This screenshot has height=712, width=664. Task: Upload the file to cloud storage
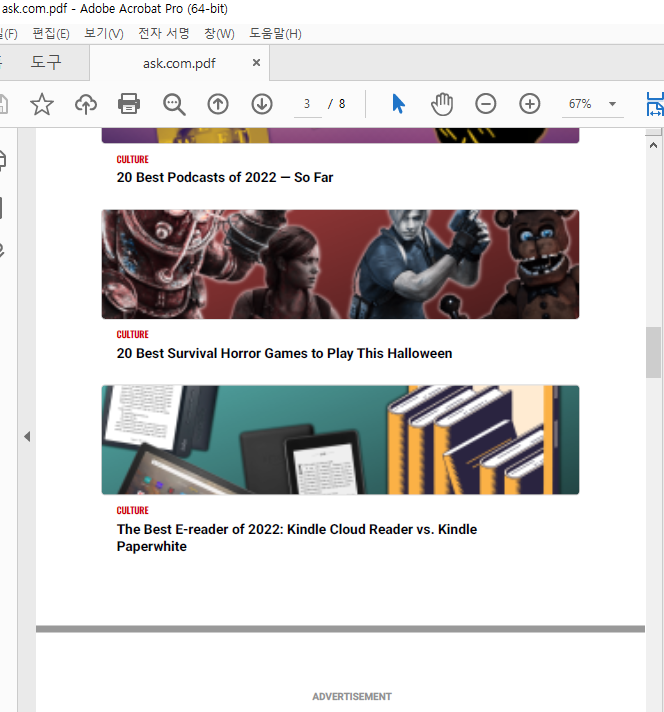point(85,104)
